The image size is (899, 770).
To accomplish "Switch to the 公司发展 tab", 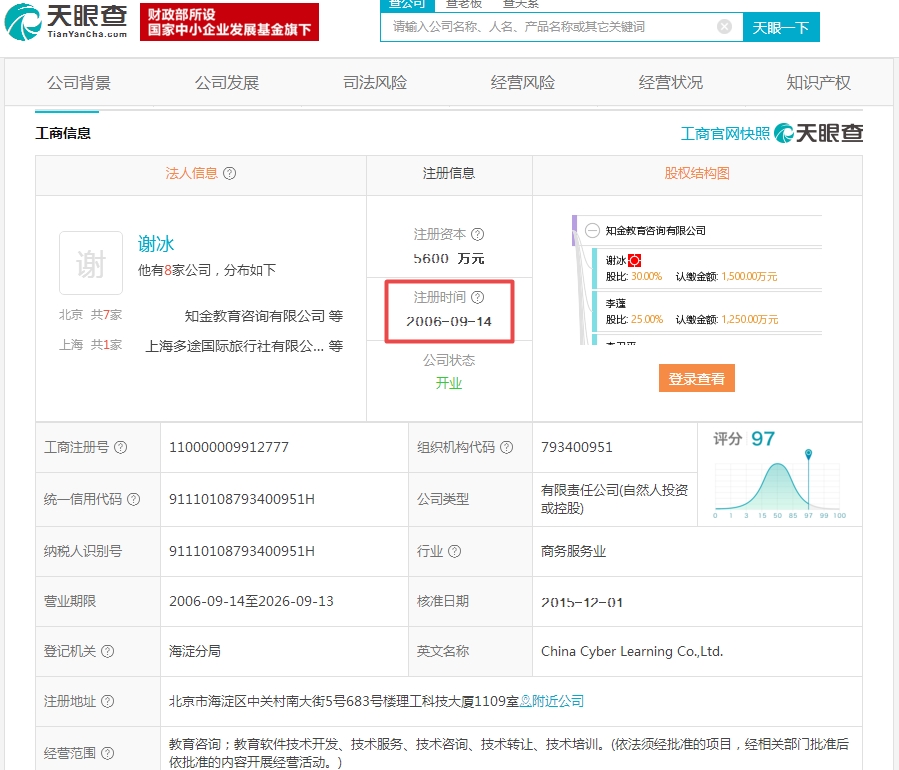I will (x=227, y=83).
